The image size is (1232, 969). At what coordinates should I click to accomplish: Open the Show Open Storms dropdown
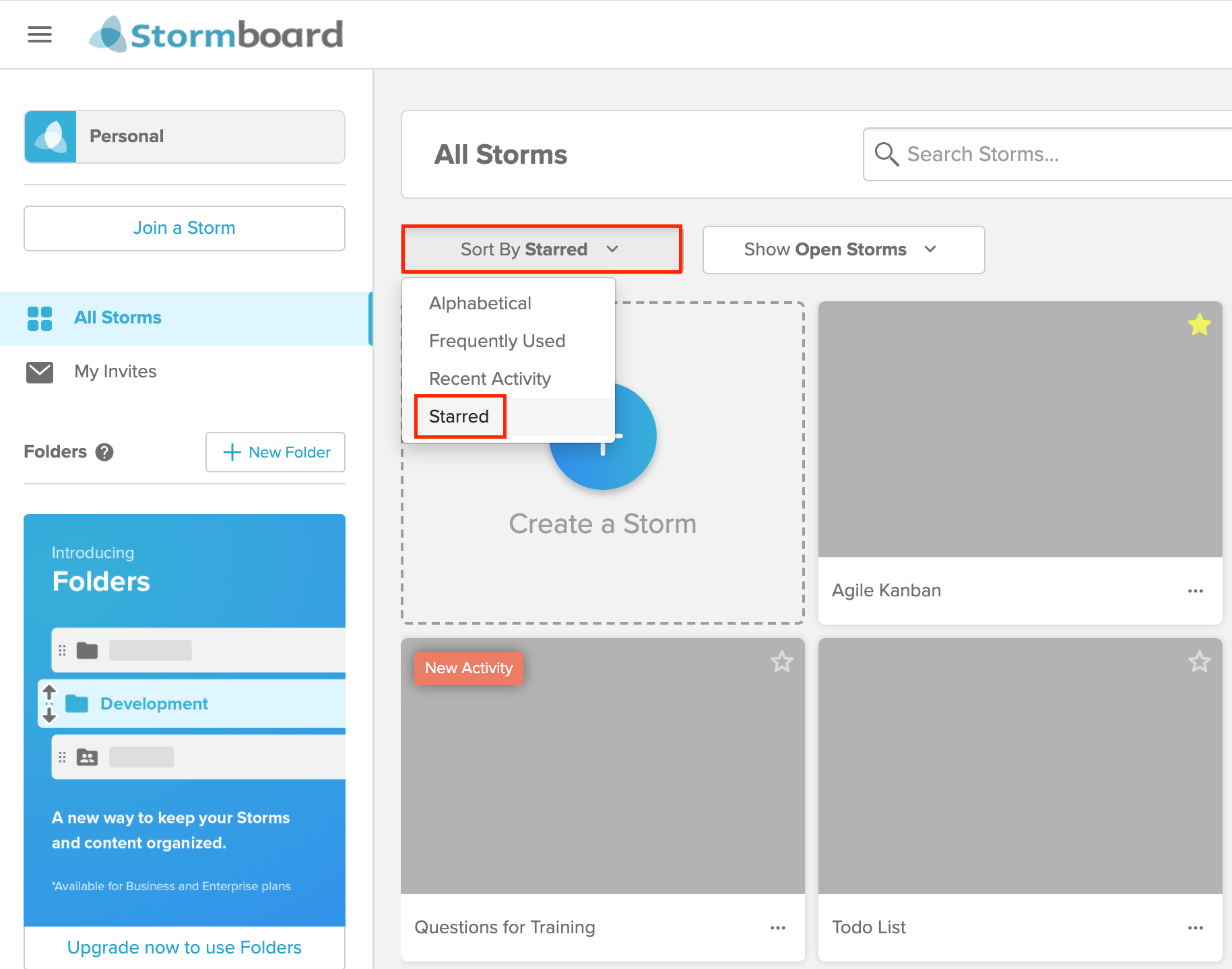tap(843, 250)
